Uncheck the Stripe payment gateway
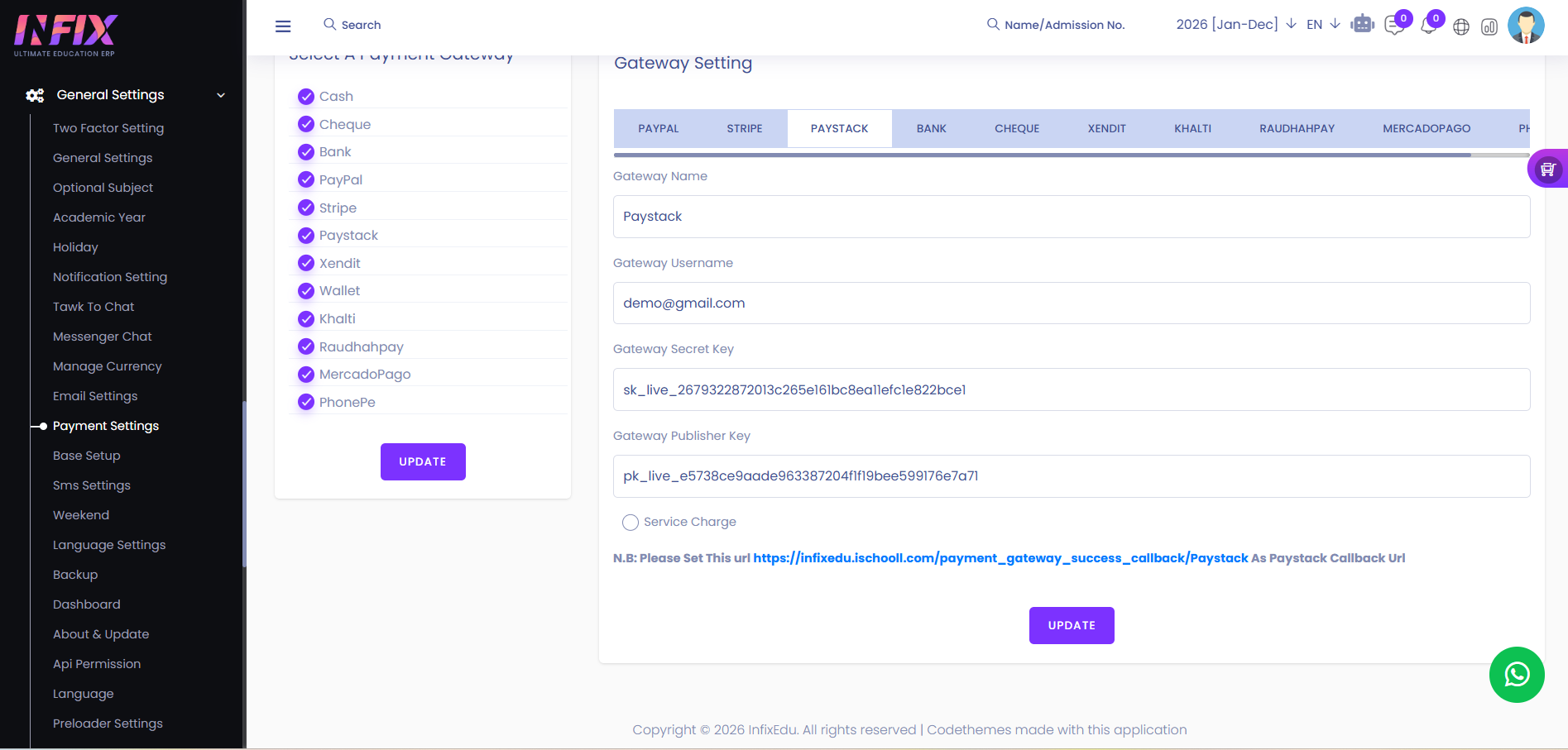 (306, 208)
